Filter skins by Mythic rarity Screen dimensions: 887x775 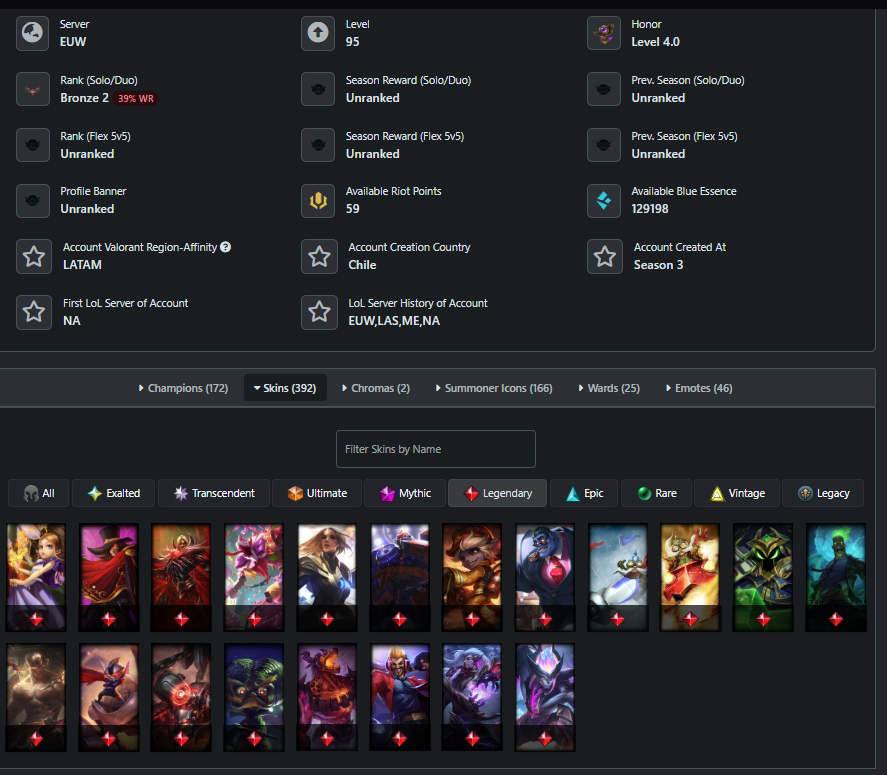tap(405, 493)
